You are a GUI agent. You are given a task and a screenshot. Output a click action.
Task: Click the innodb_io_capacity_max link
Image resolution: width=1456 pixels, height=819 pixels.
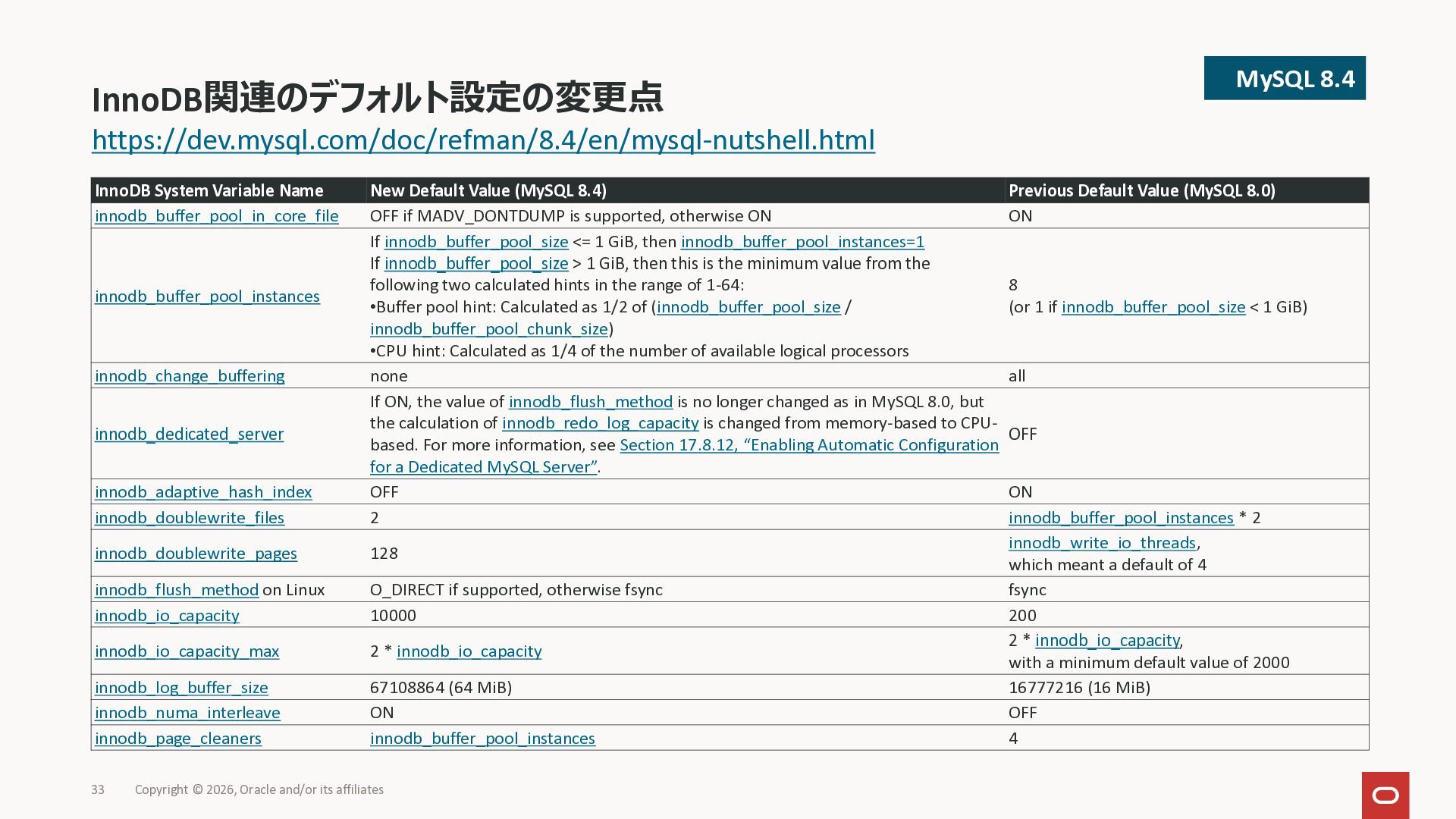187,651
